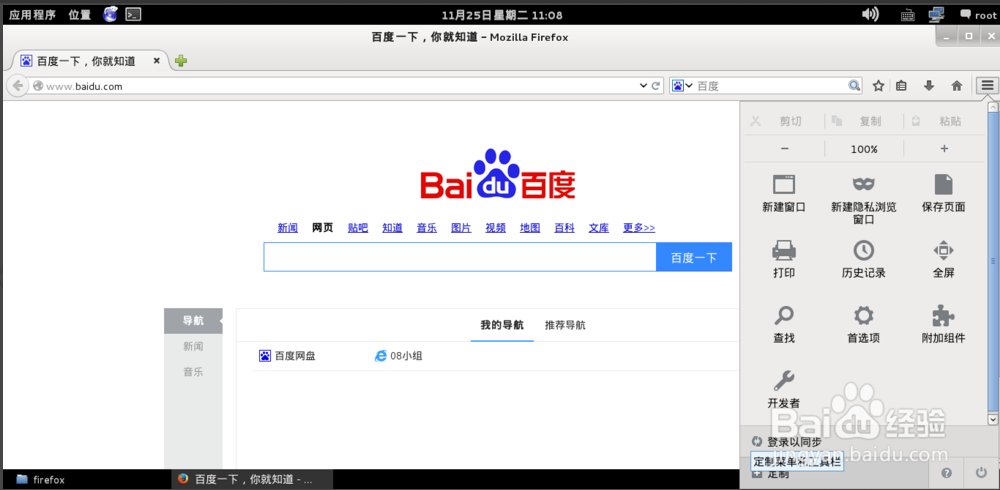Open terminal launcher in top panel
Viewport: 1000px width, 490px height.
coord(133,14)
